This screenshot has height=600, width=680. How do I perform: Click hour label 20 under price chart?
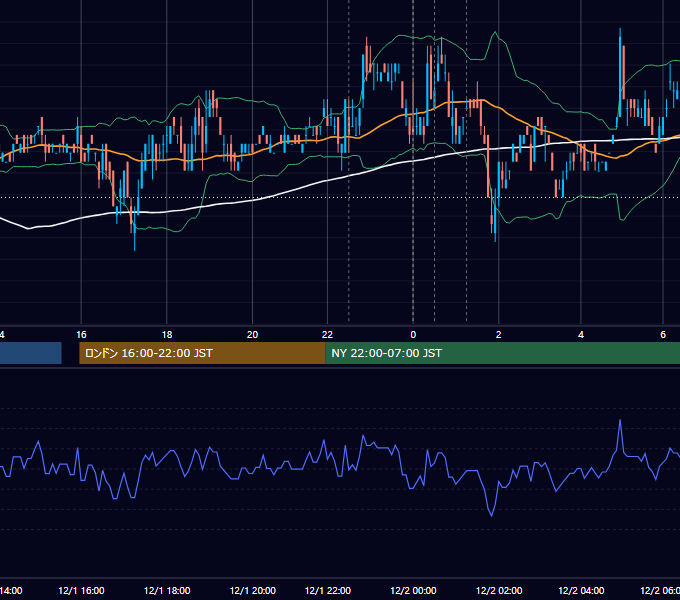coord(252,335)
